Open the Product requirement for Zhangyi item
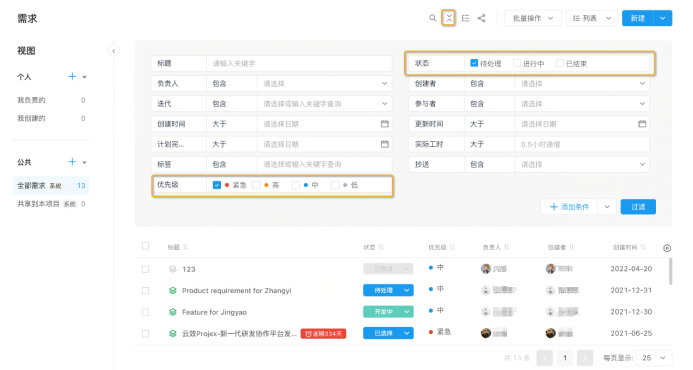 click(236, 290)
